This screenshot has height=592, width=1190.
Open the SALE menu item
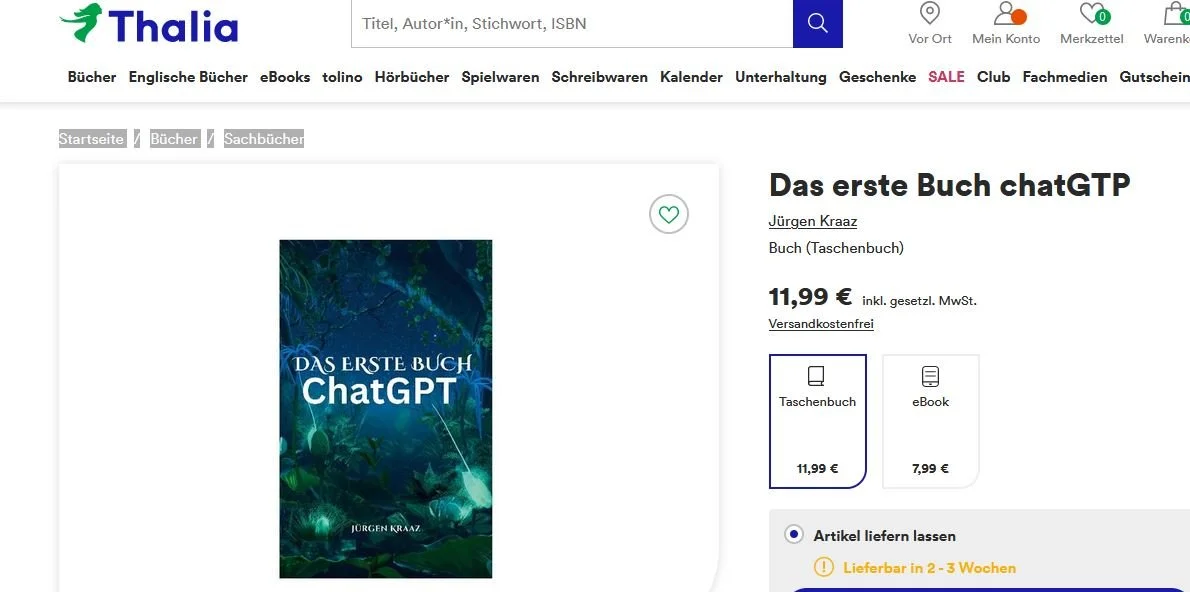(x=946, y=77)
